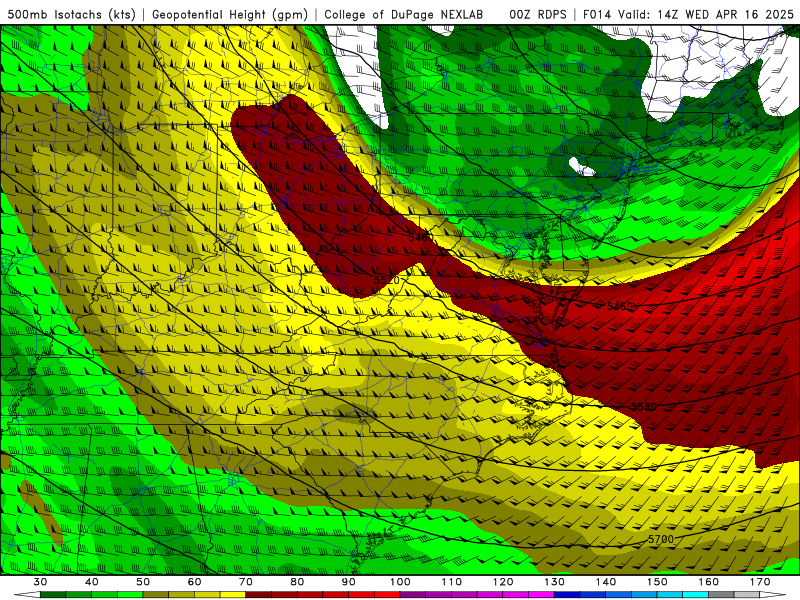Viewport: 800px width, 600px height.
Task: Click 'F014 Valid: 14Z WED APR 16 2025'
Action: [688, 15]
